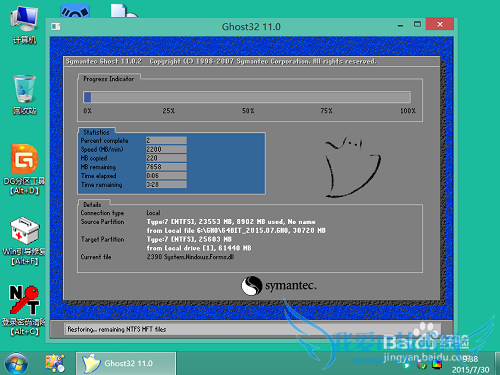Image resolution: width=500 pixels, height=375 pixels.
Task: Click the Show Desktop strip on taskbar
Action: click(497, 363)
